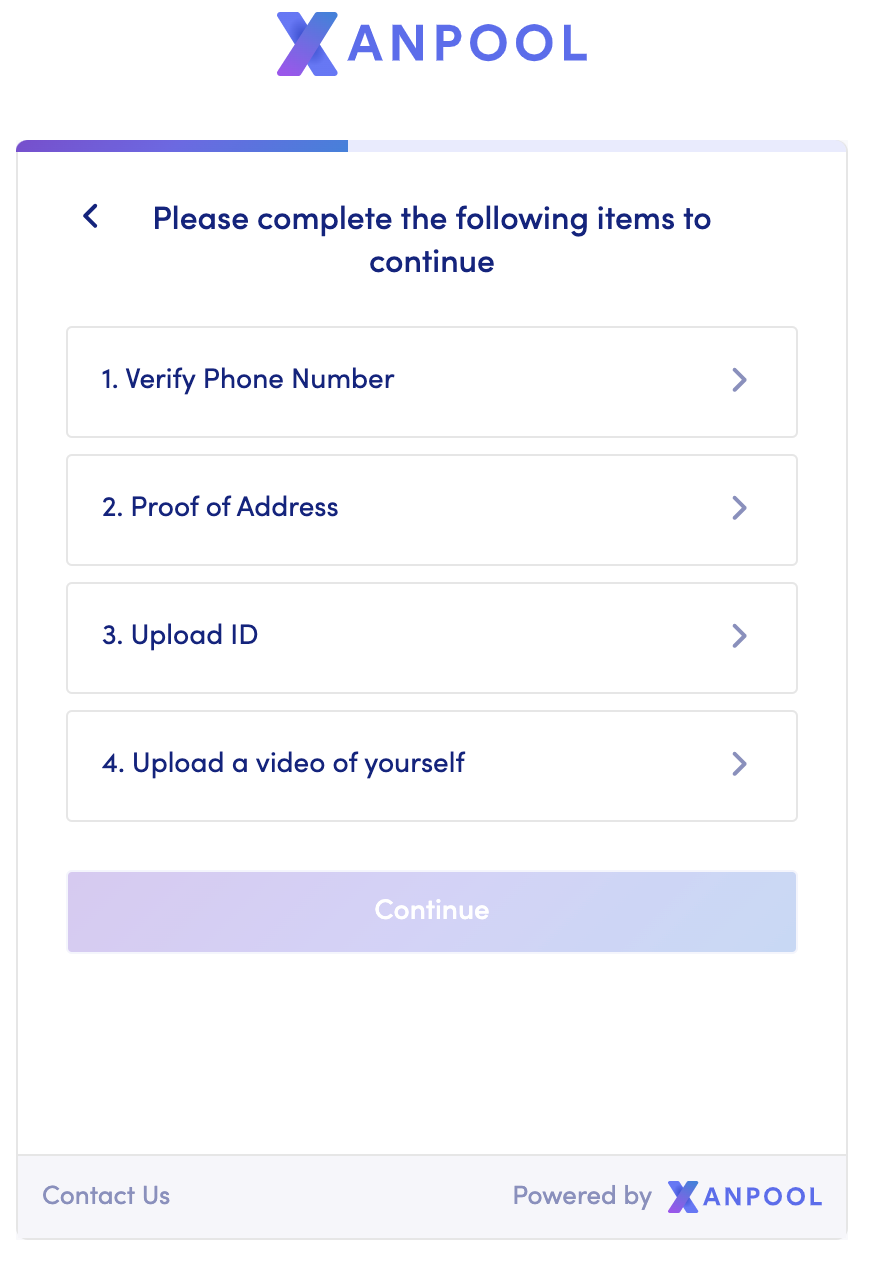
Task: Open Proof of Address via its chevron
Action: click(x=739, y=508)
